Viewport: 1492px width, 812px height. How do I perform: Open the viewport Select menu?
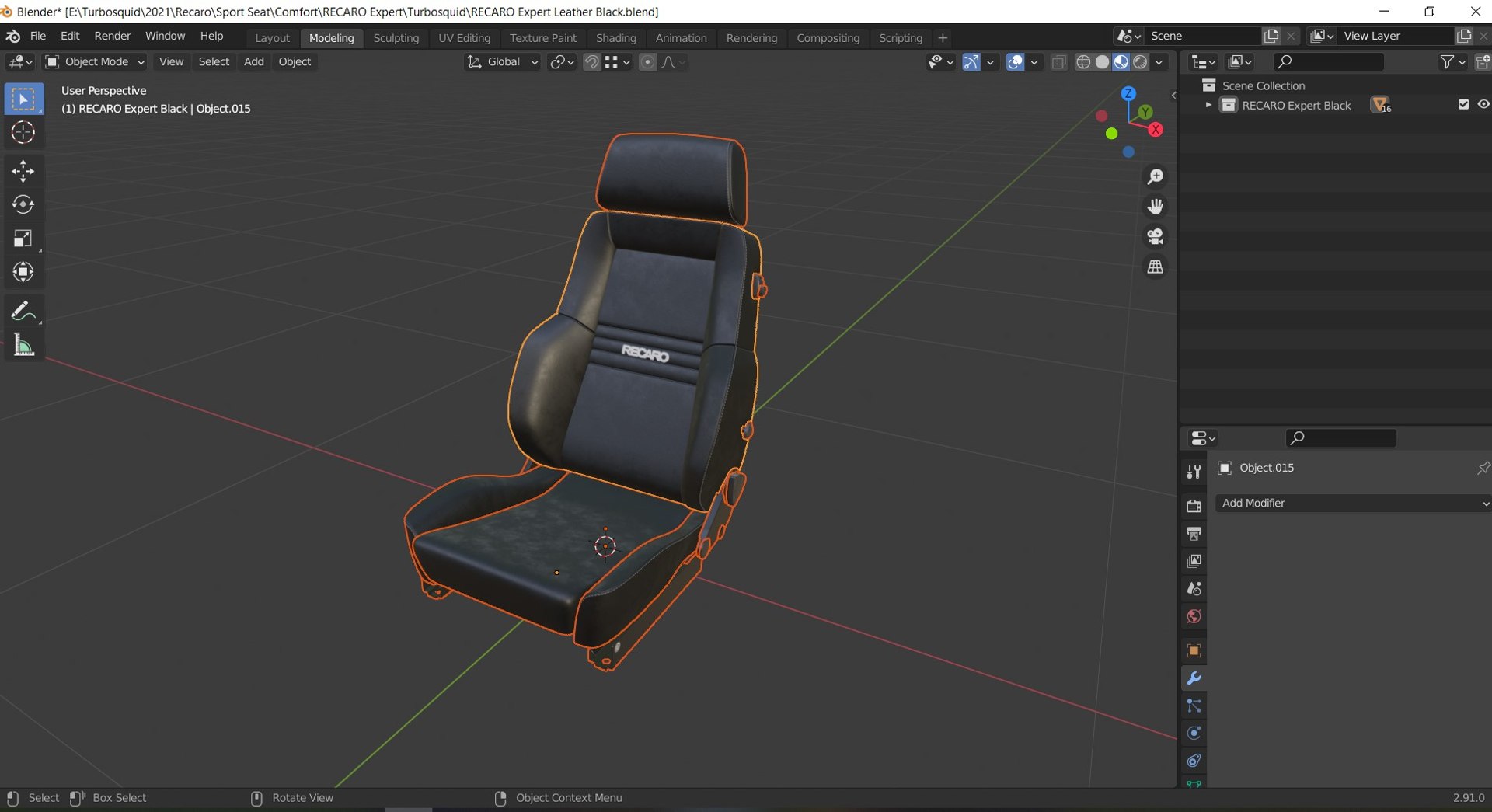(214, 62)
